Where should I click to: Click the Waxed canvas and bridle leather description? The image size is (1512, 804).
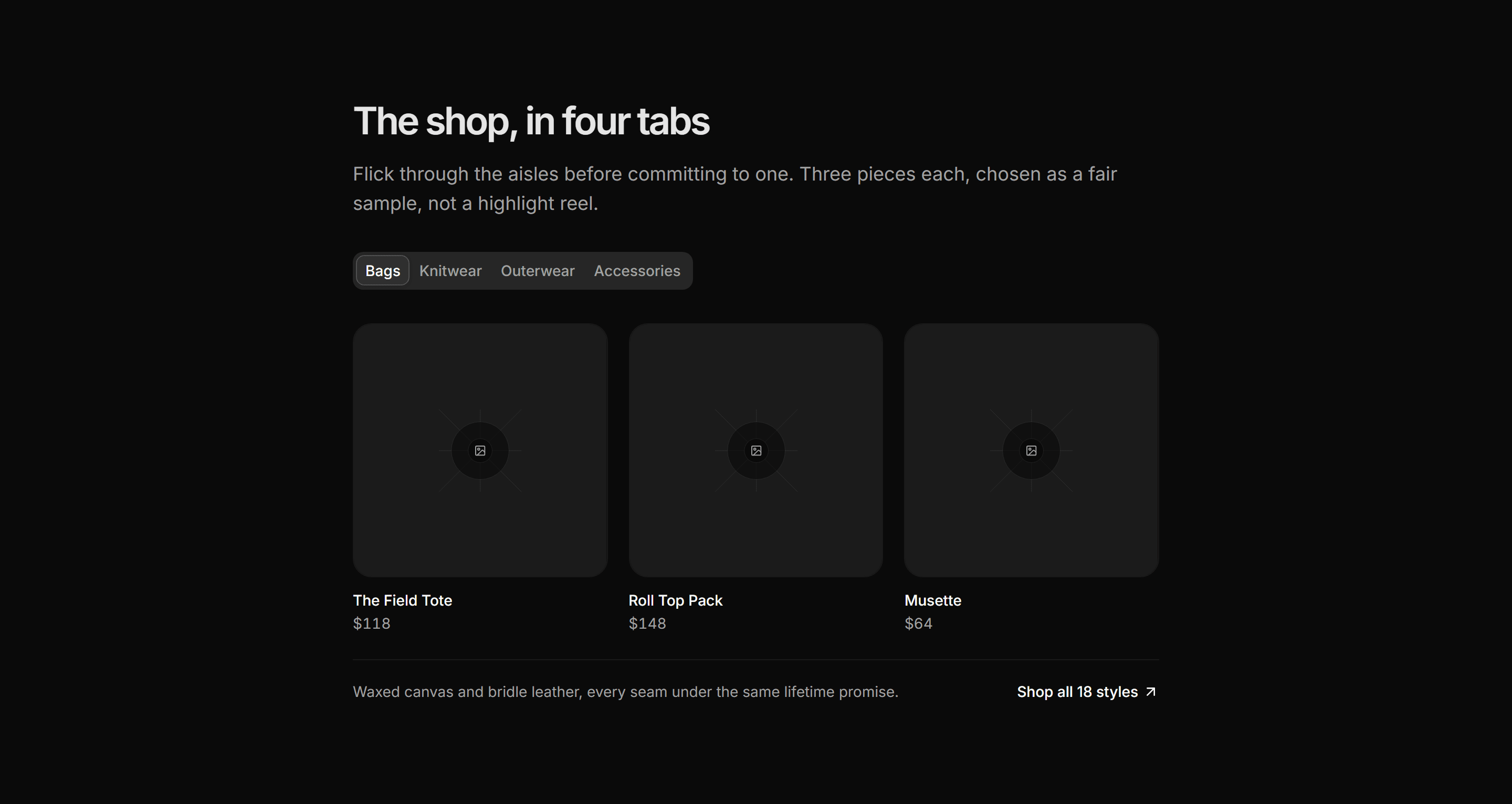[x=626, y=692]
